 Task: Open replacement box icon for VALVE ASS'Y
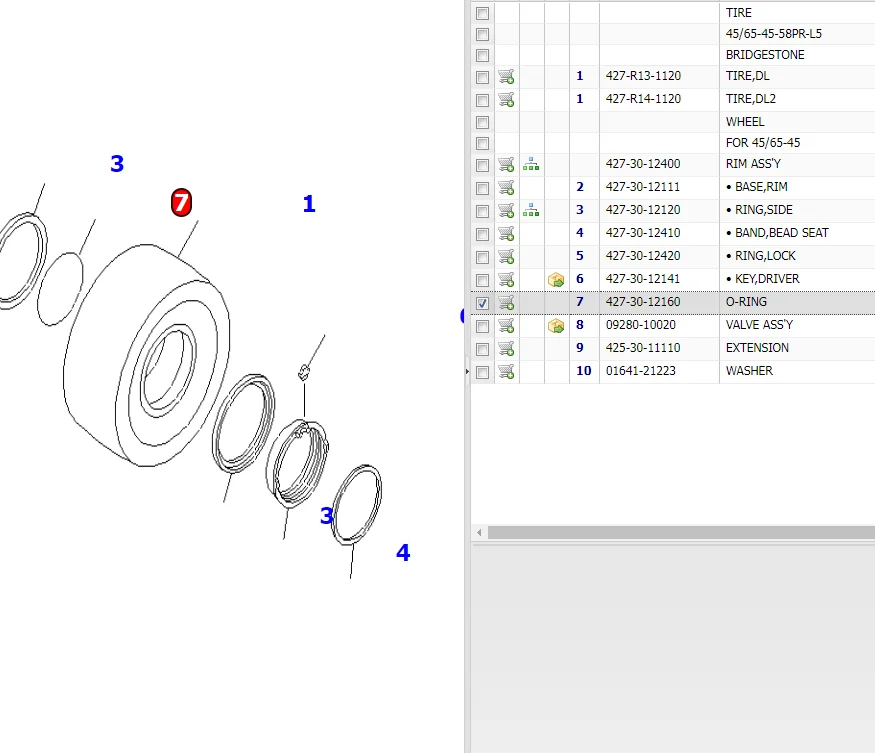click(x=556, y=325)
